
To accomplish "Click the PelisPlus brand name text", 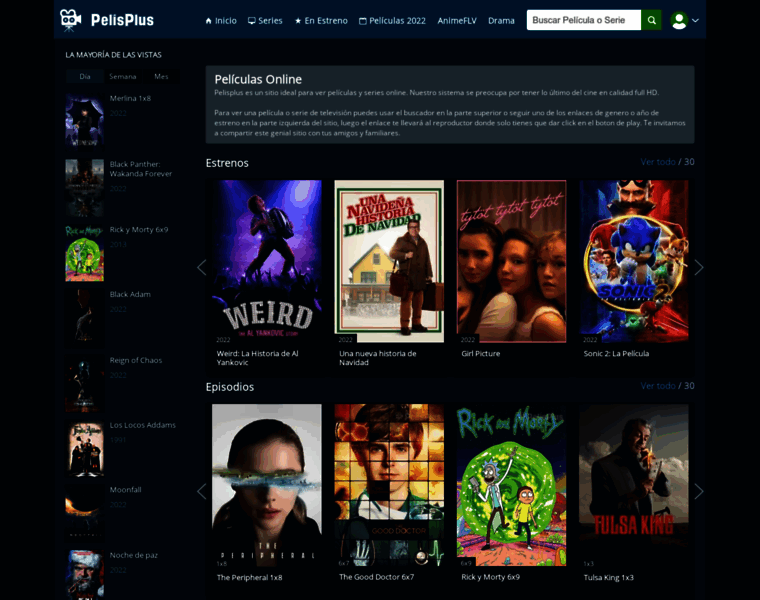I will point(122,20).
